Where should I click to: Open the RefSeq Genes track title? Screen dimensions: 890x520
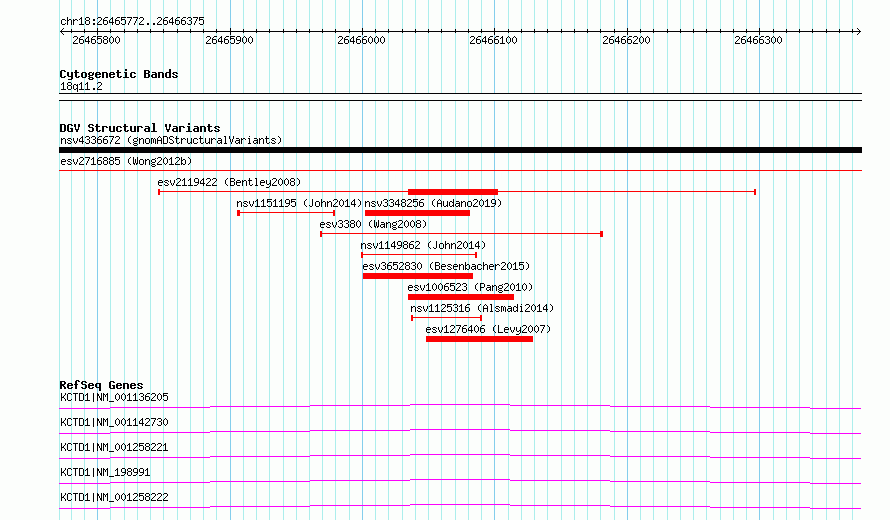(x=101, y=385)
